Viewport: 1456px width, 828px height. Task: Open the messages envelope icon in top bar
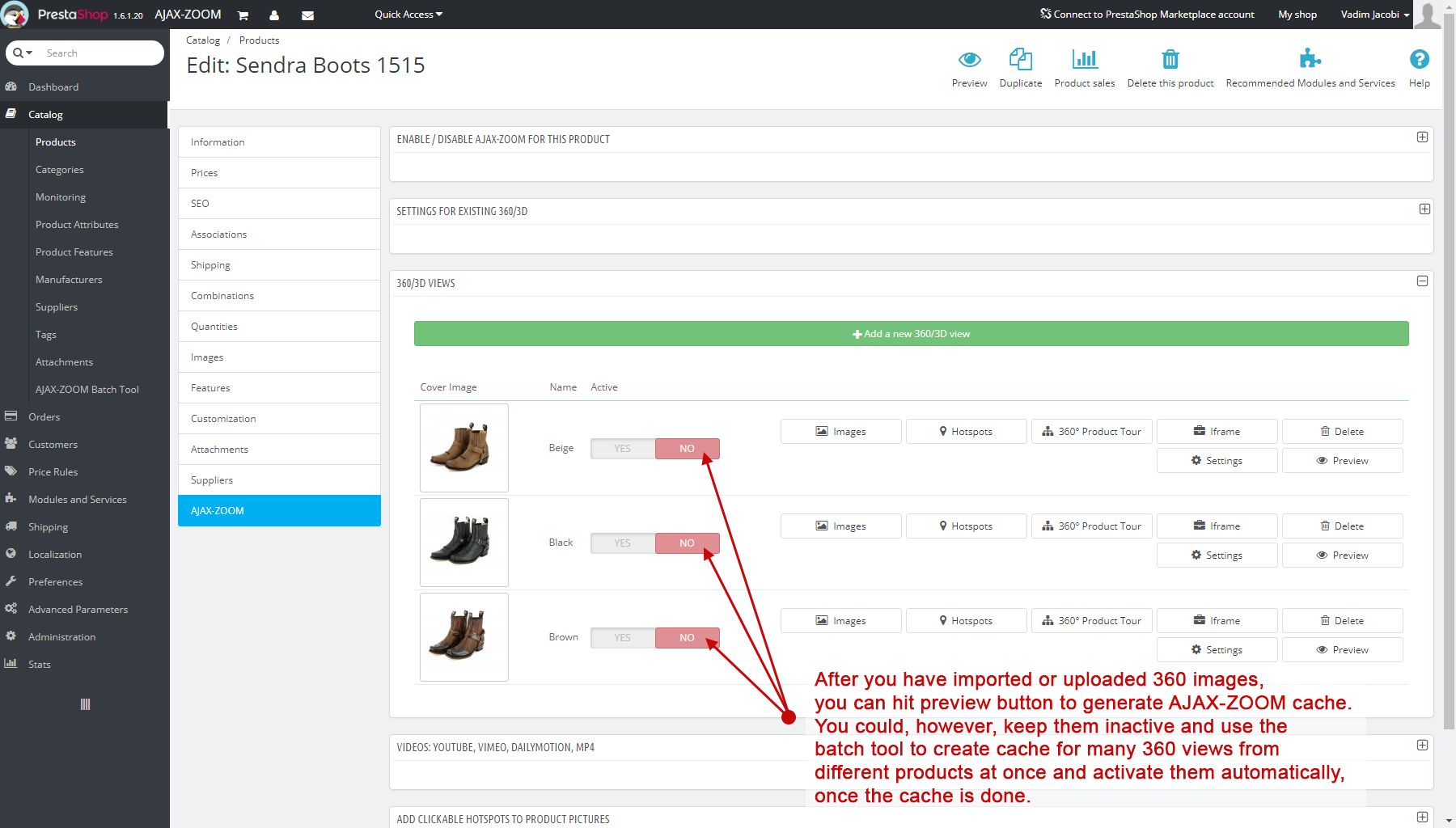click(x=307, y=15)
